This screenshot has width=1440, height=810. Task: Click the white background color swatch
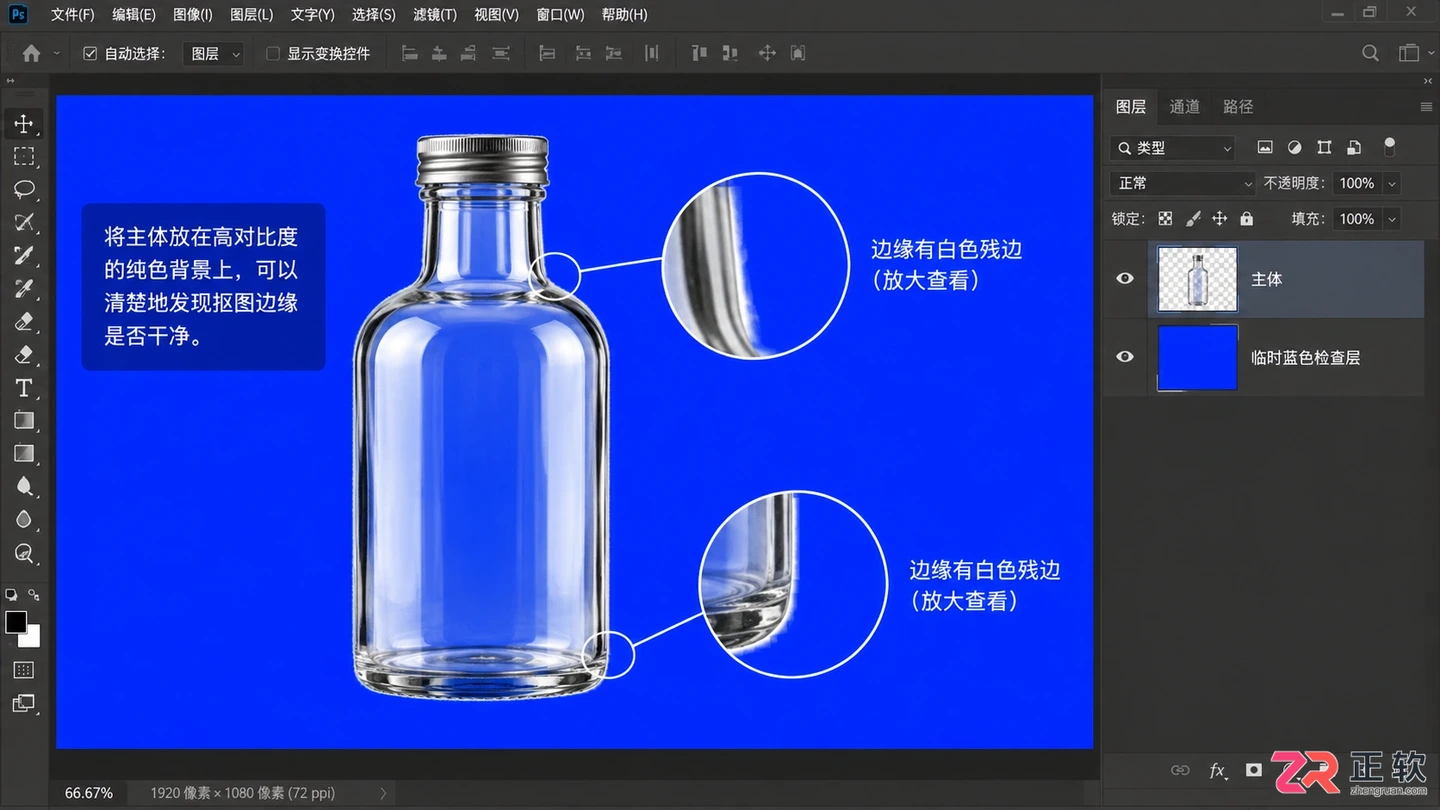33,638
